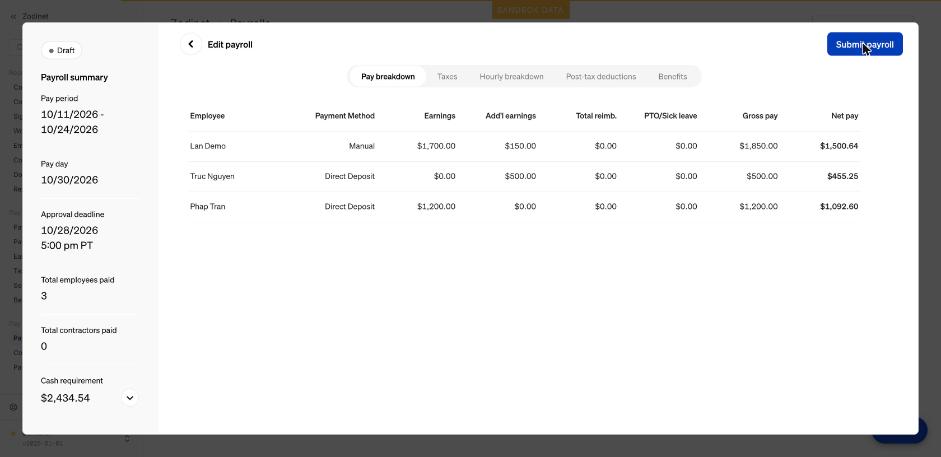This screenshot has width=941, height=457.
Task: Click Phap Tran's $1,200.00 earnings value
Action: pos(436,206)
